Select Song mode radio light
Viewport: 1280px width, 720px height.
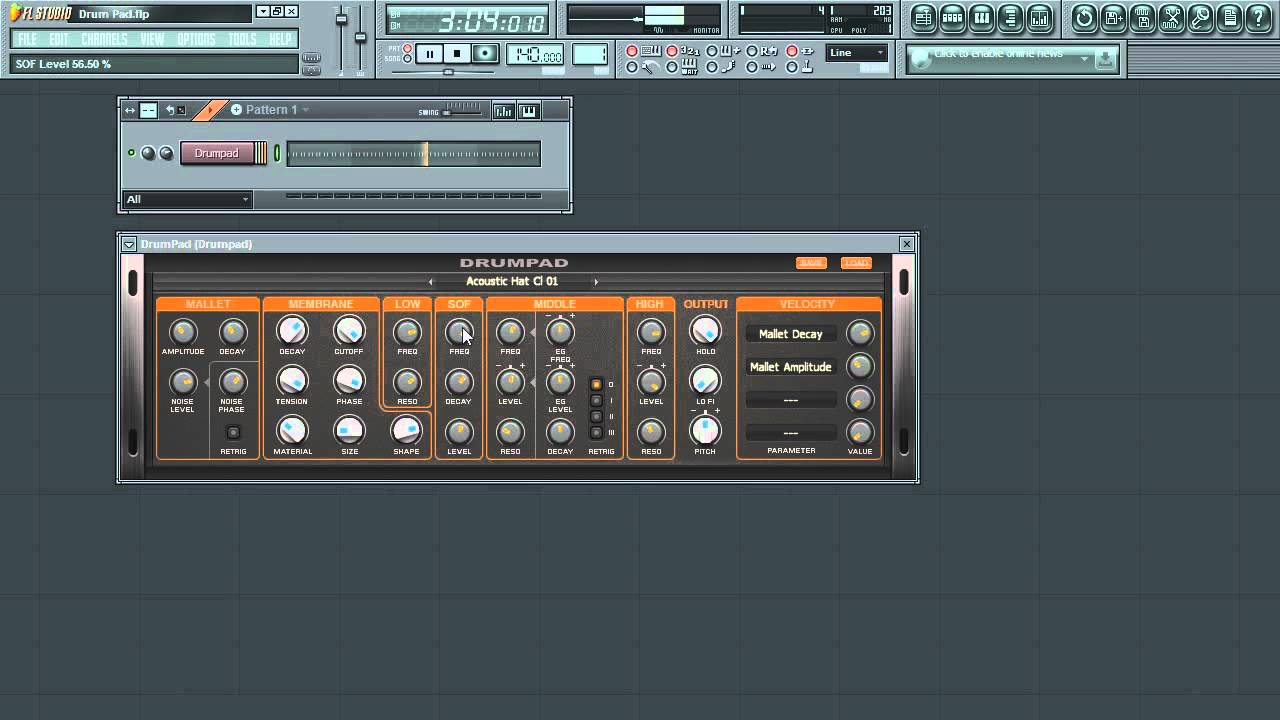[x=407, y=59]
